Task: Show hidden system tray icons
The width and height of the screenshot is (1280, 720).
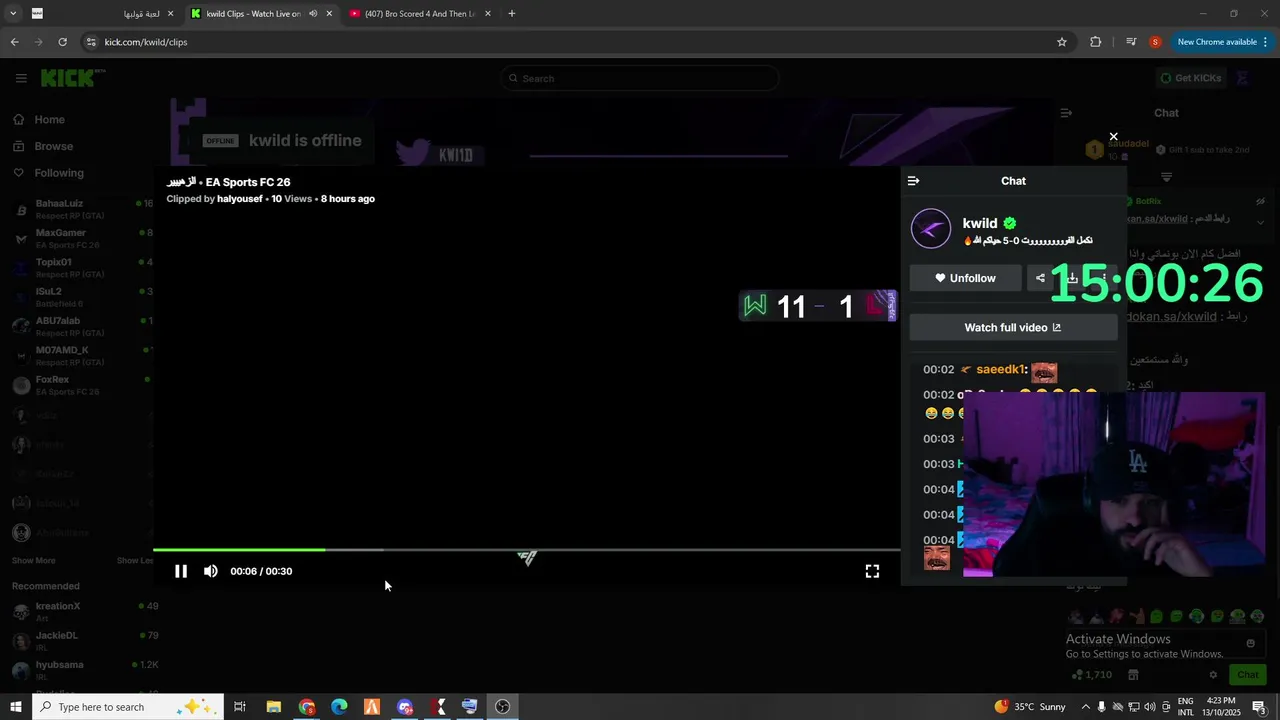Action: pyautogui.click(x=1086, y=707)
